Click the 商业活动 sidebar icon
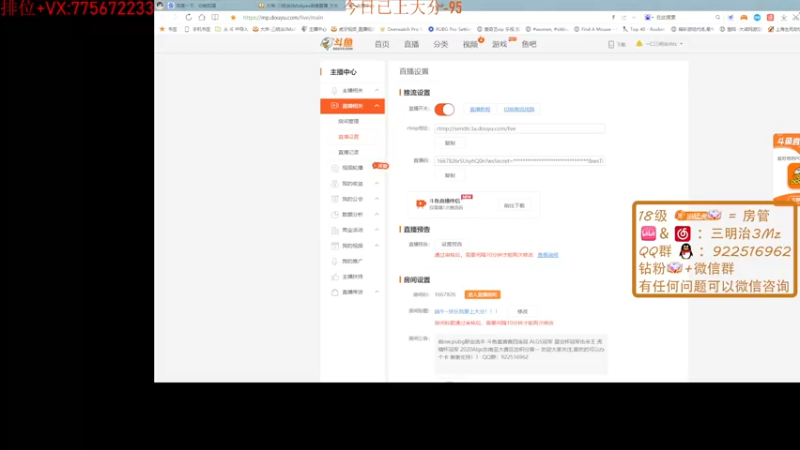Screen dimensions: 800x450 [x=335, y=230]
